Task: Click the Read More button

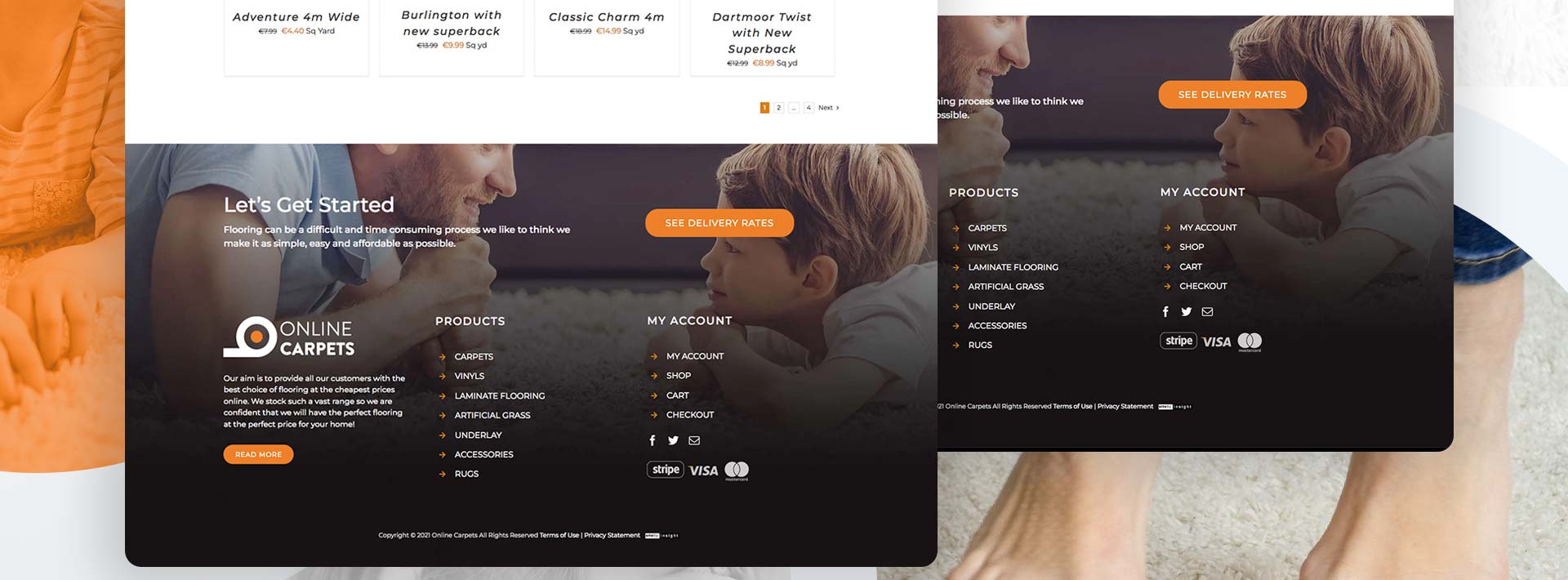Action: coord(258,454)
